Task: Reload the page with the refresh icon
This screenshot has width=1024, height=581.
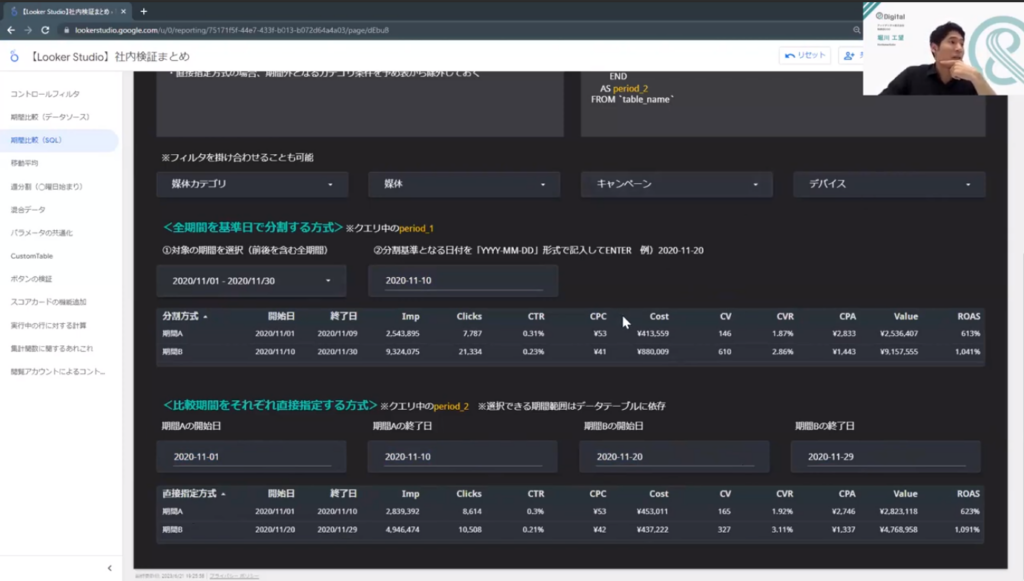Action: [45, 30]
